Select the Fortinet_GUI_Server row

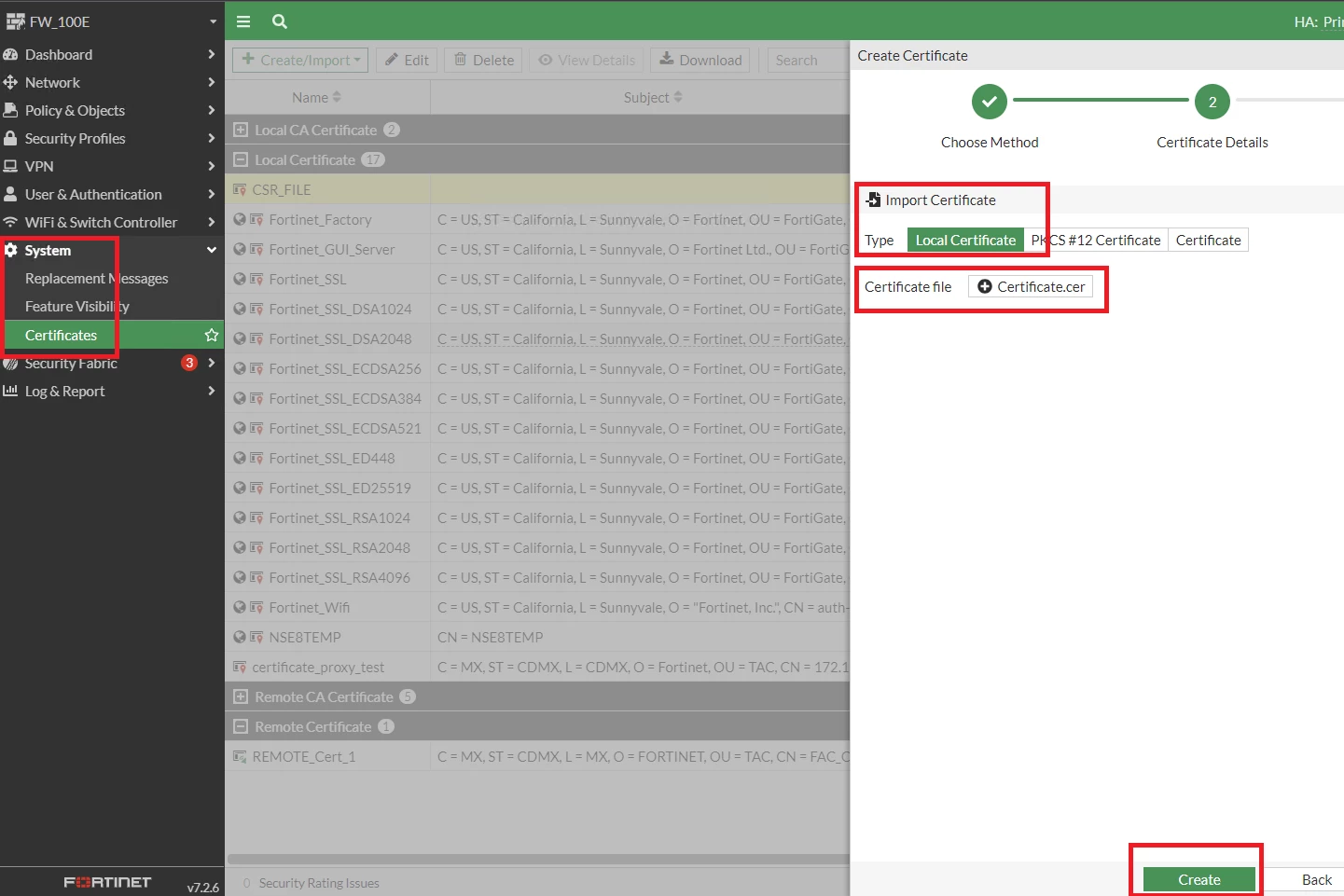(x=537, y=249)
